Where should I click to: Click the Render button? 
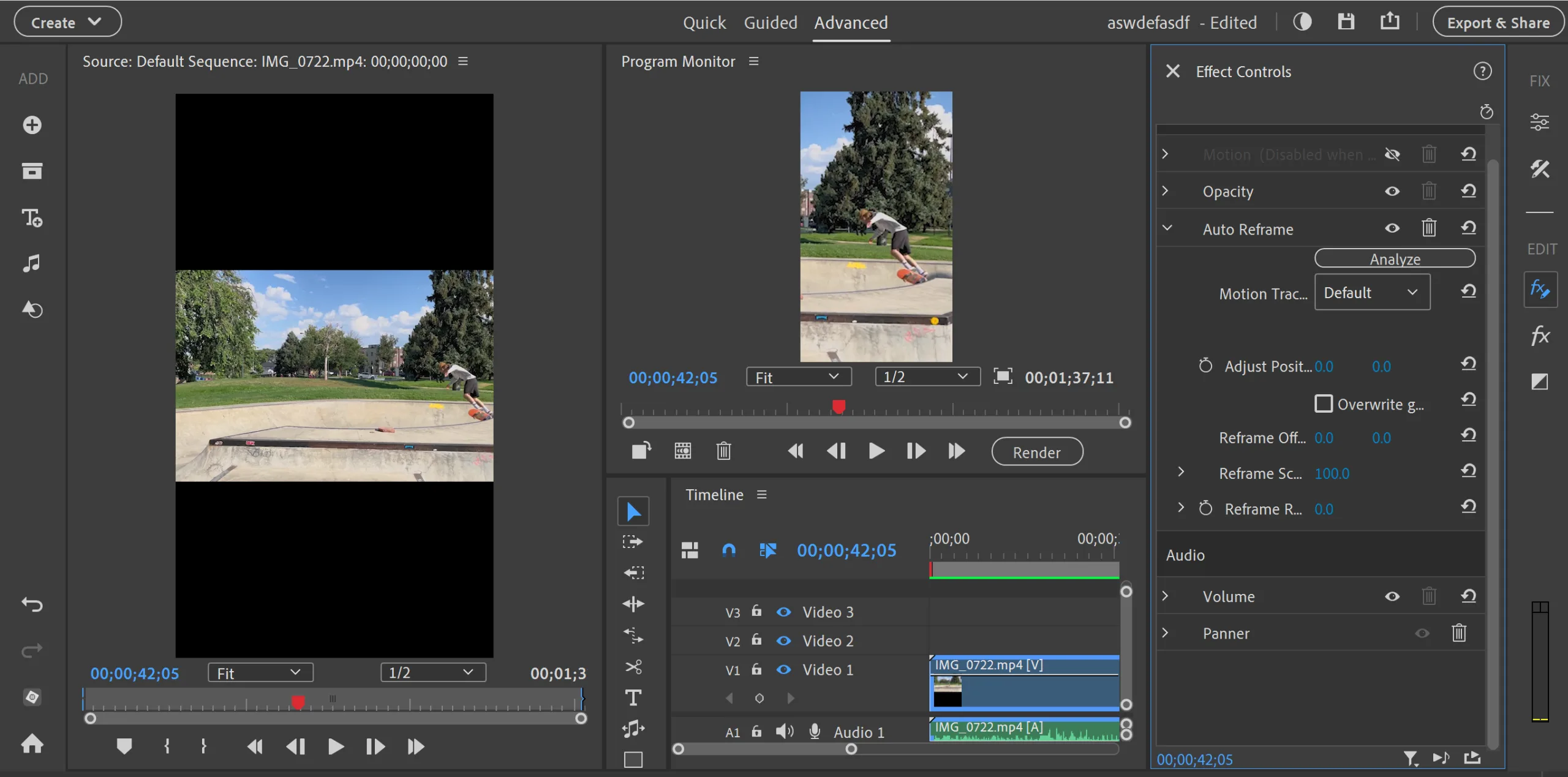[1036, 452]
